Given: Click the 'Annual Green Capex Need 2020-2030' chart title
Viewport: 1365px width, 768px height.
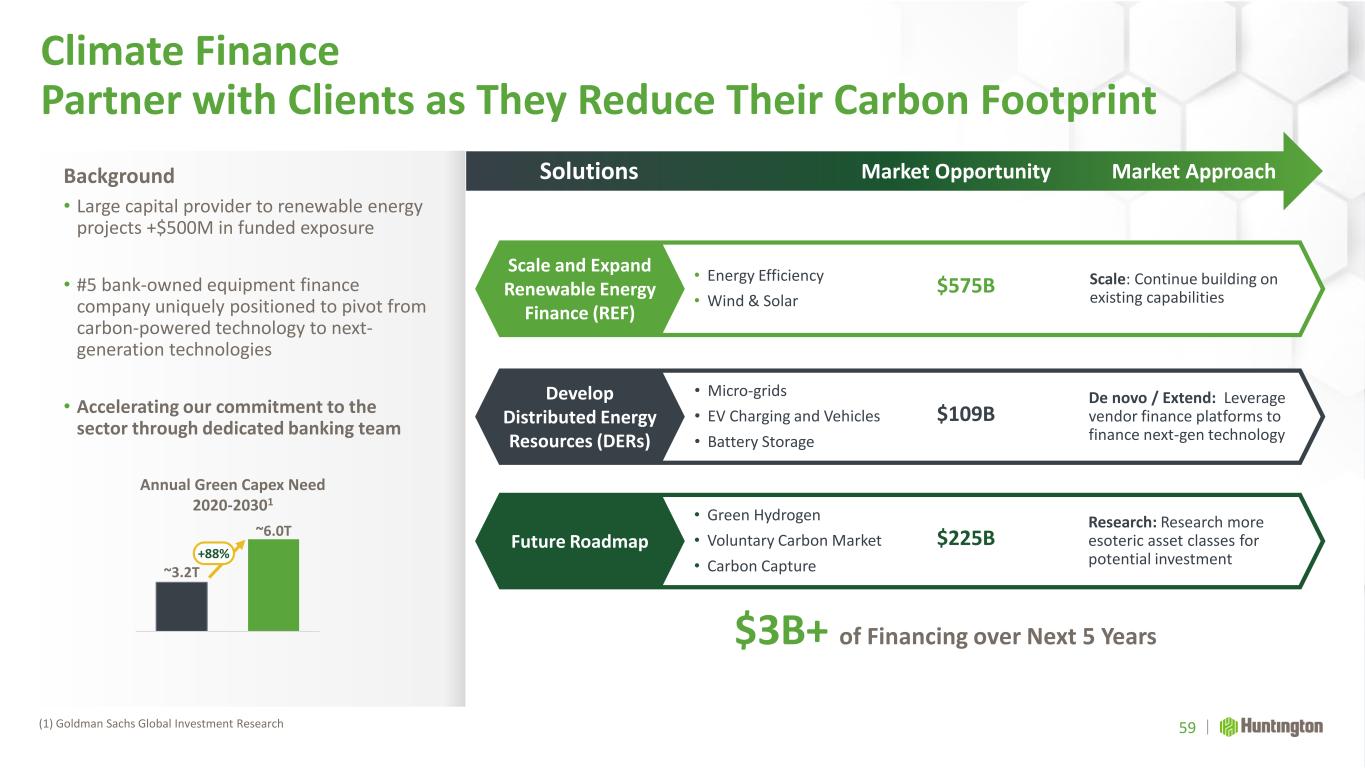Looking at the screenshot, I should (232, 493).
